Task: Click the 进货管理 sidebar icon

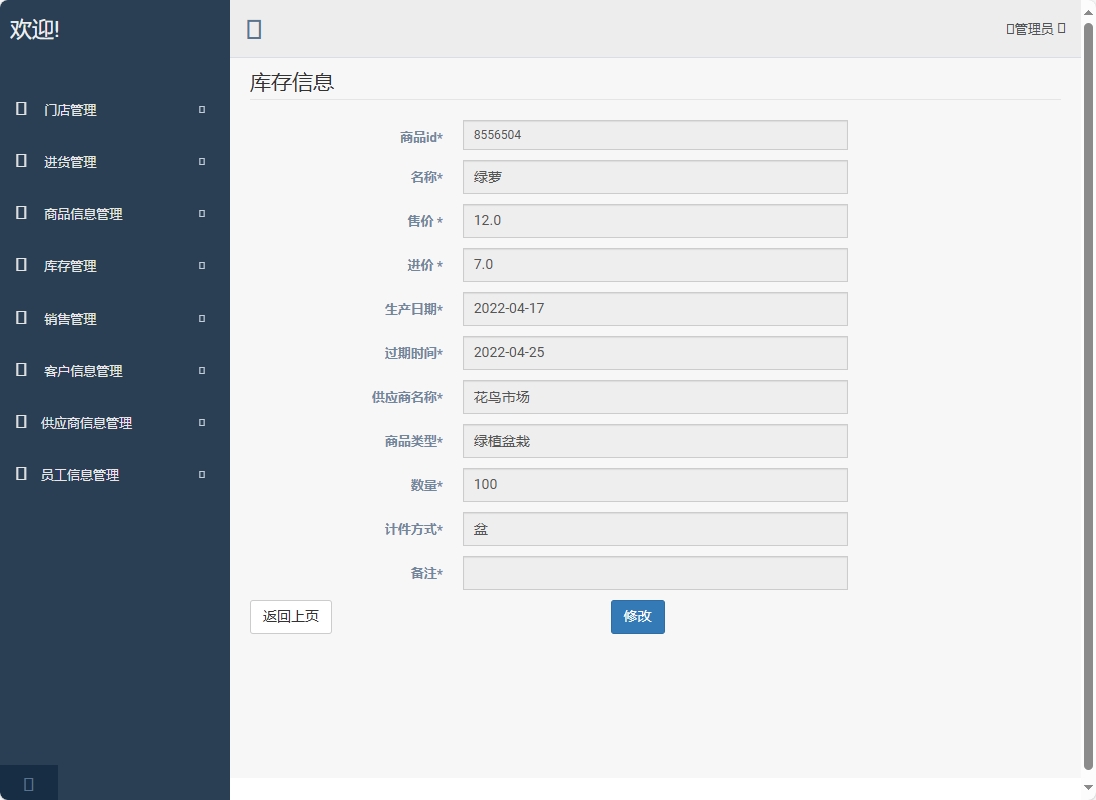Action: (20, 162)
